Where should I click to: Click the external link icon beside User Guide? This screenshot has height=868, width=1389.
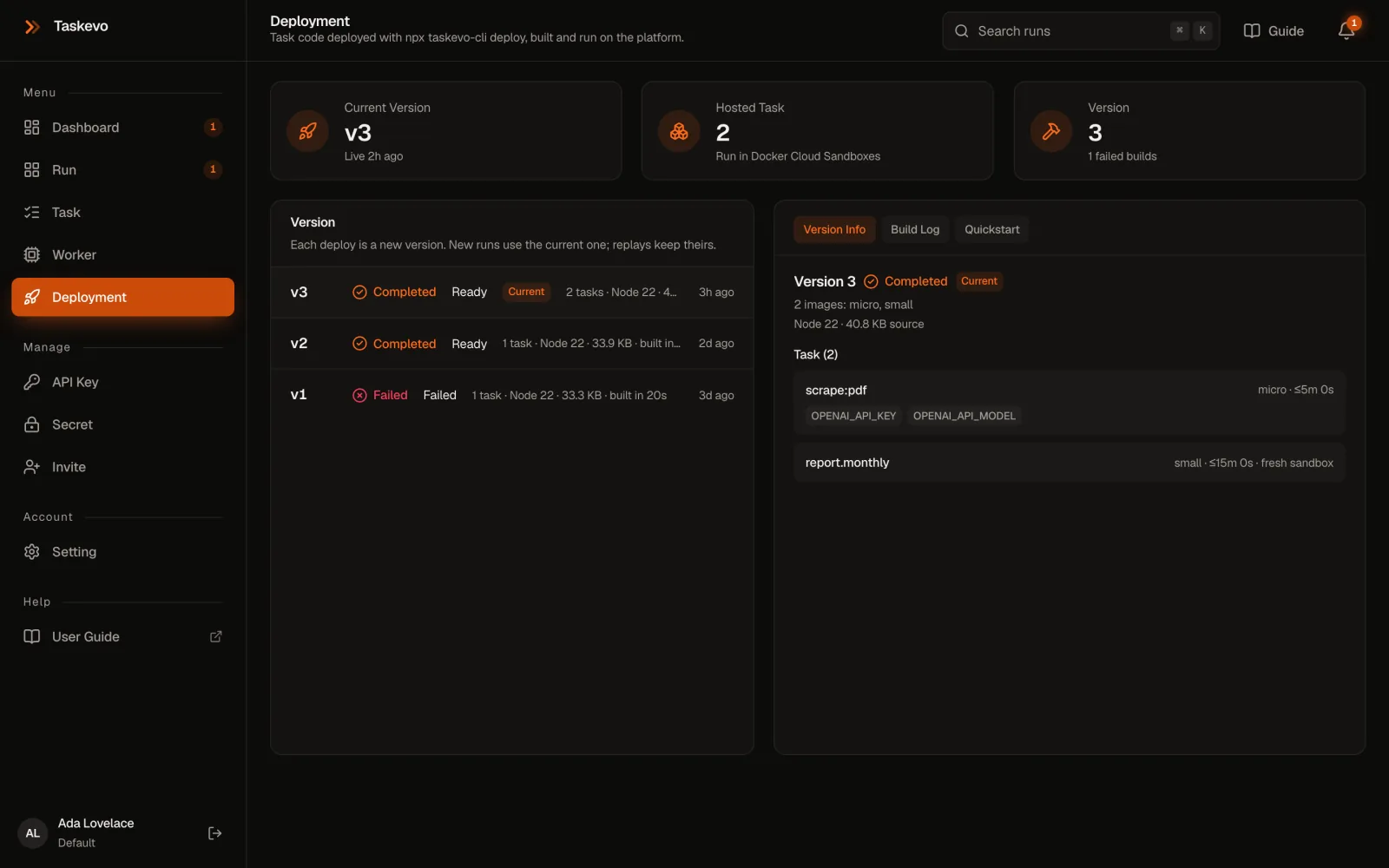216,636
